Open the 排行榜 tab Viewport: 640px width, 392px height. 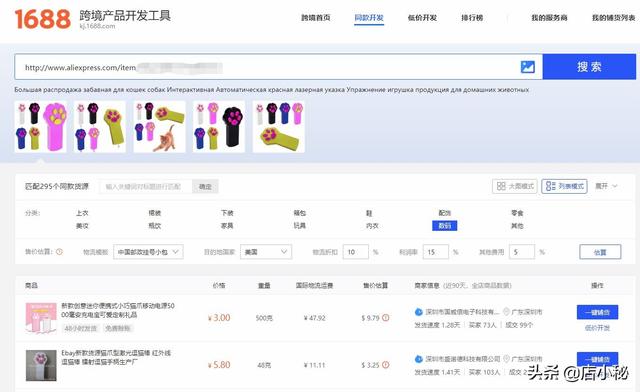point(472,18)
